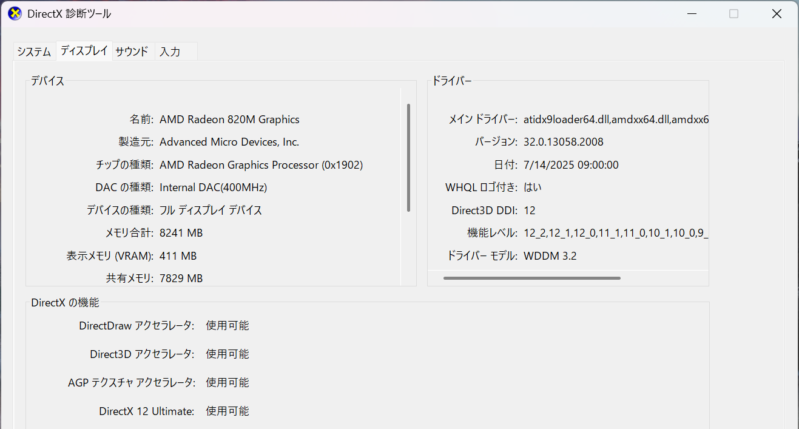799x429 pixels.
Task: Click Direct3D アクセラレータ status 使用可能
Action: [227, 354]
